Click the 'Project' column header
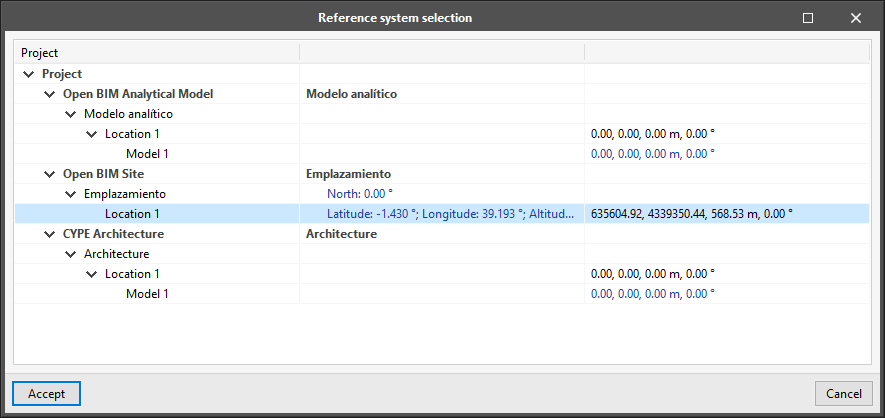The image size is (885, 418). click(157, 53)
